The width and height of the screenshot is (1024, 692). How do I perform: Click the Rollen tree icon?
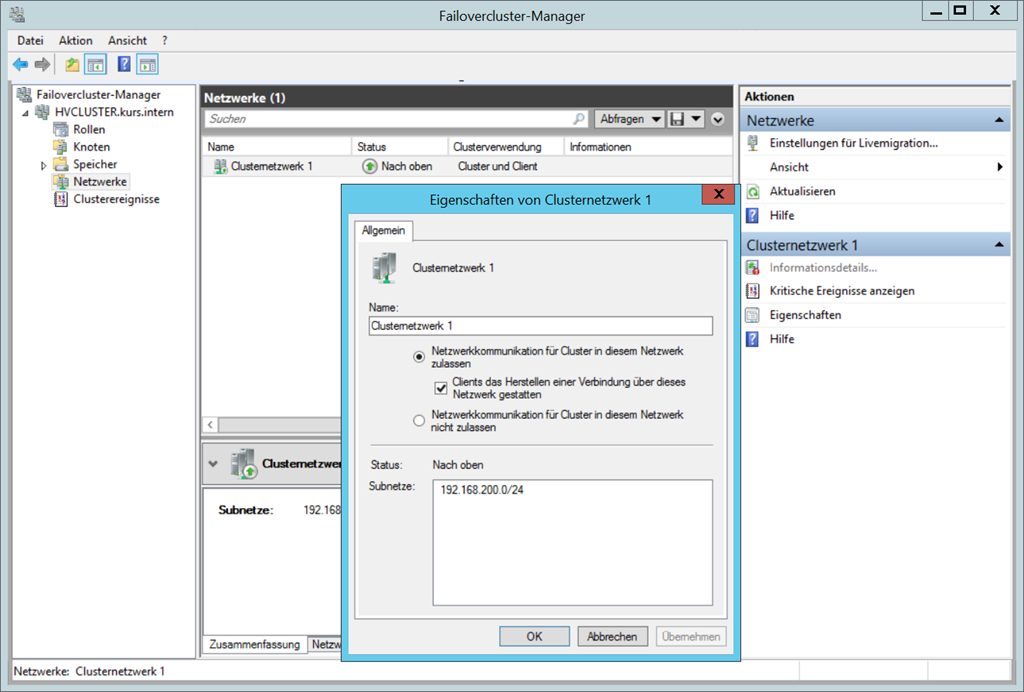(x=61, y=129)
